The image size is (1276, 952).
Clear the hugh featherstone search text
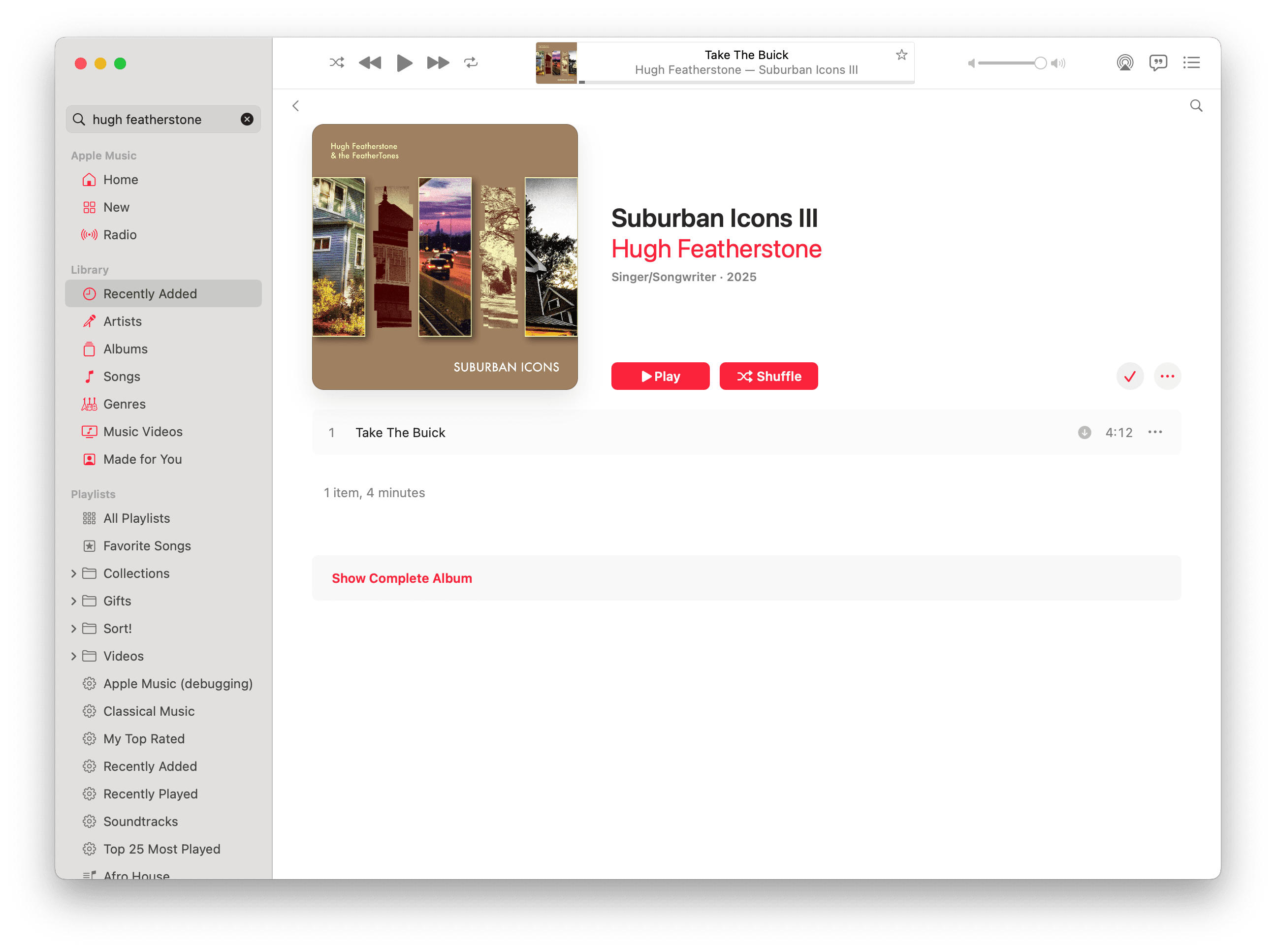(247, 119)
